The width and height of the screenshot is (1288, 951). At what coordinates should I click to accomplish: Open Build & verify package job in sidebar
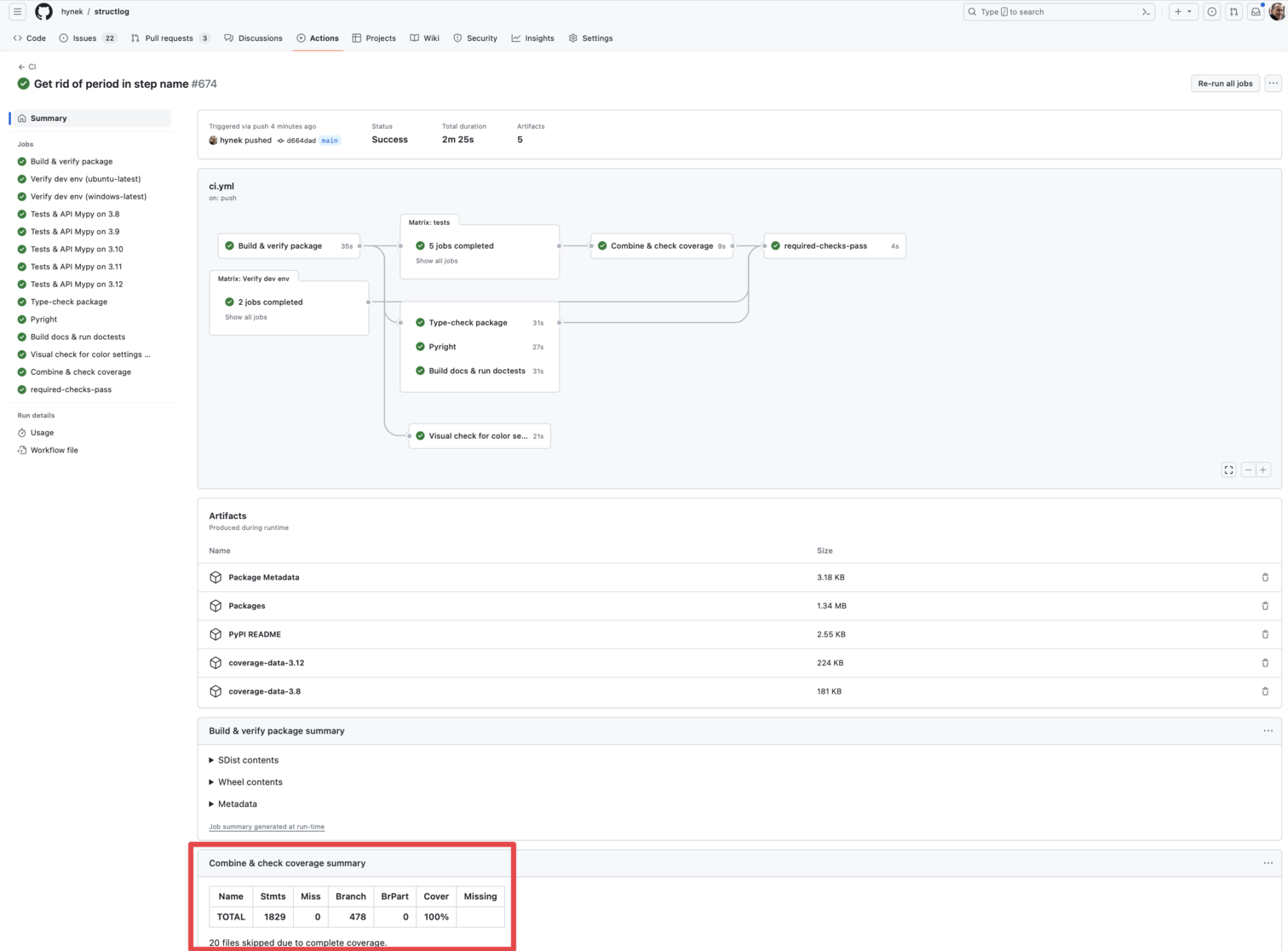(72, 161)
